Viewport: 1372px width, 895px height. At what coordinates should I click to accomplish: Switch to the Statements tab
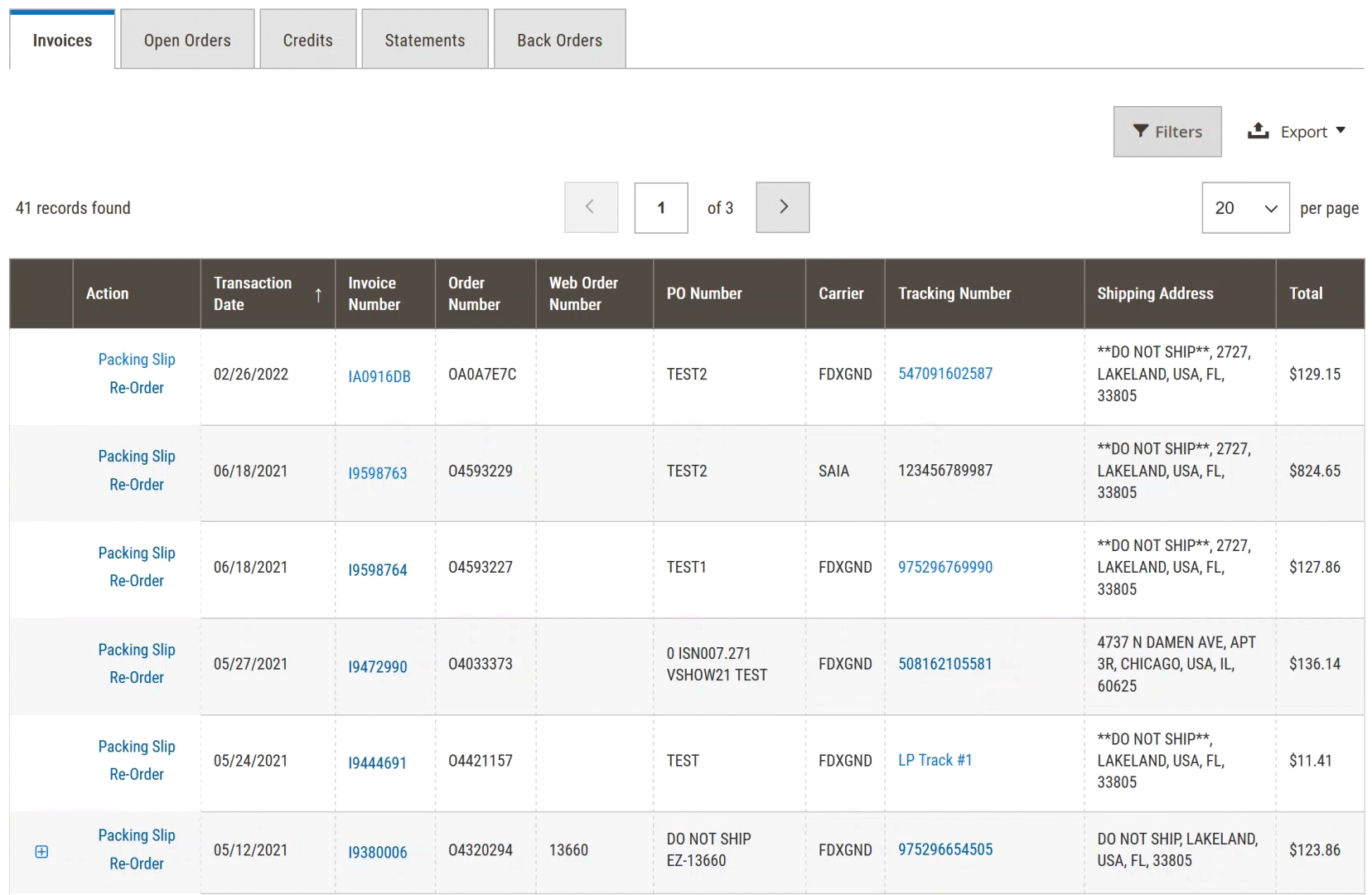coord(424,39)
